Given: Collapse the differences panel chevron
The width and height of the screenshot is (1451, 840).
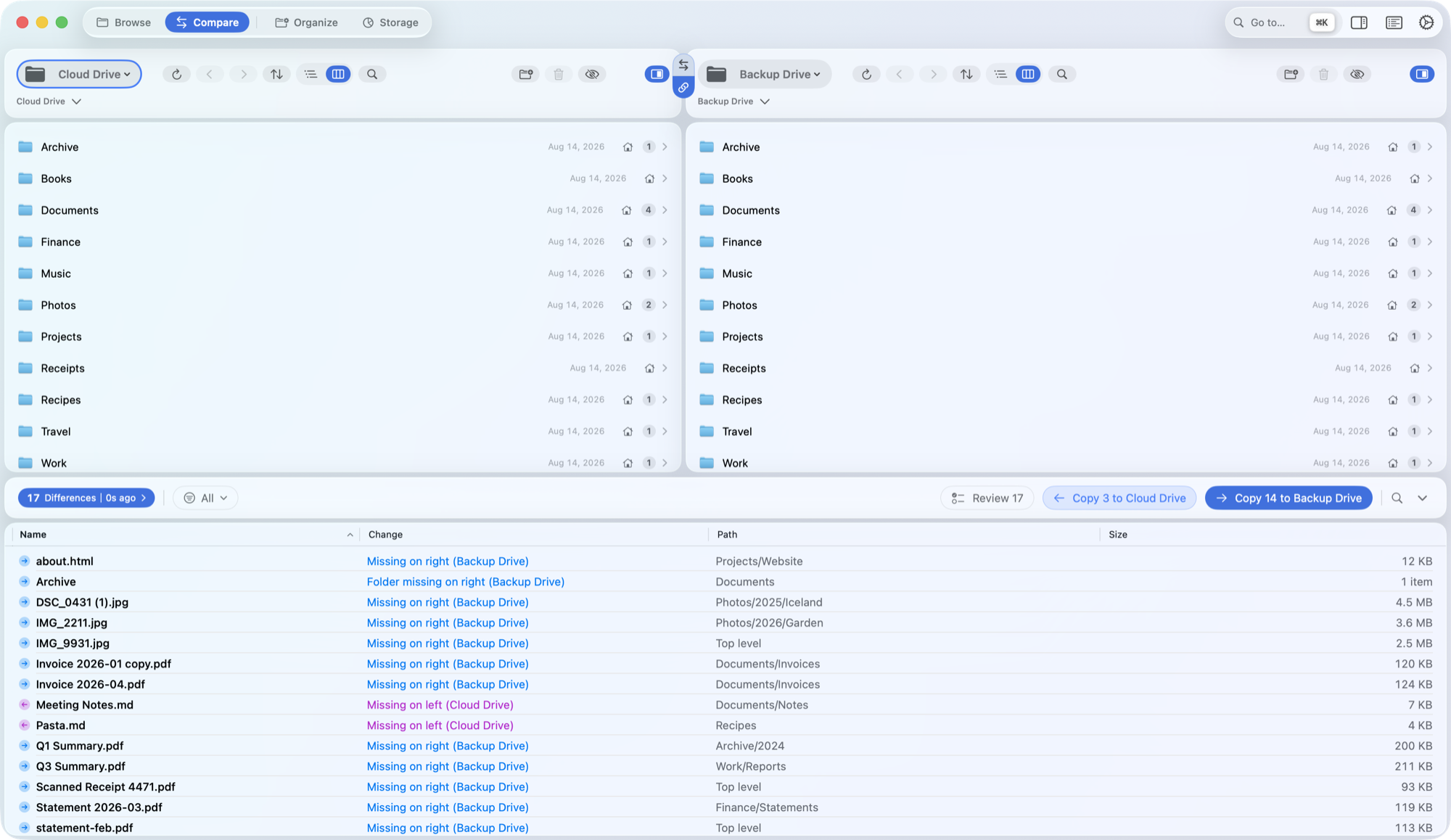Looking at the screenshot, I should [x=1422, y=498].
